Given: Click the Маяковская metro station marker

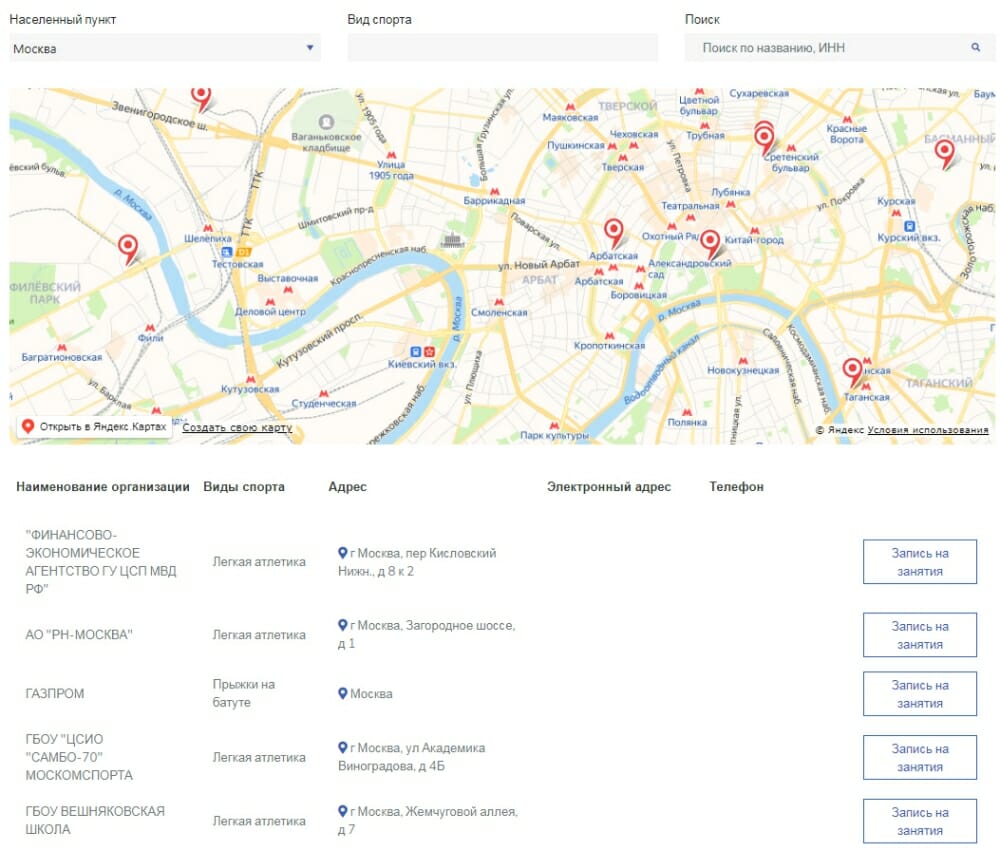Looking at the screenshot, I should (570, 107).
